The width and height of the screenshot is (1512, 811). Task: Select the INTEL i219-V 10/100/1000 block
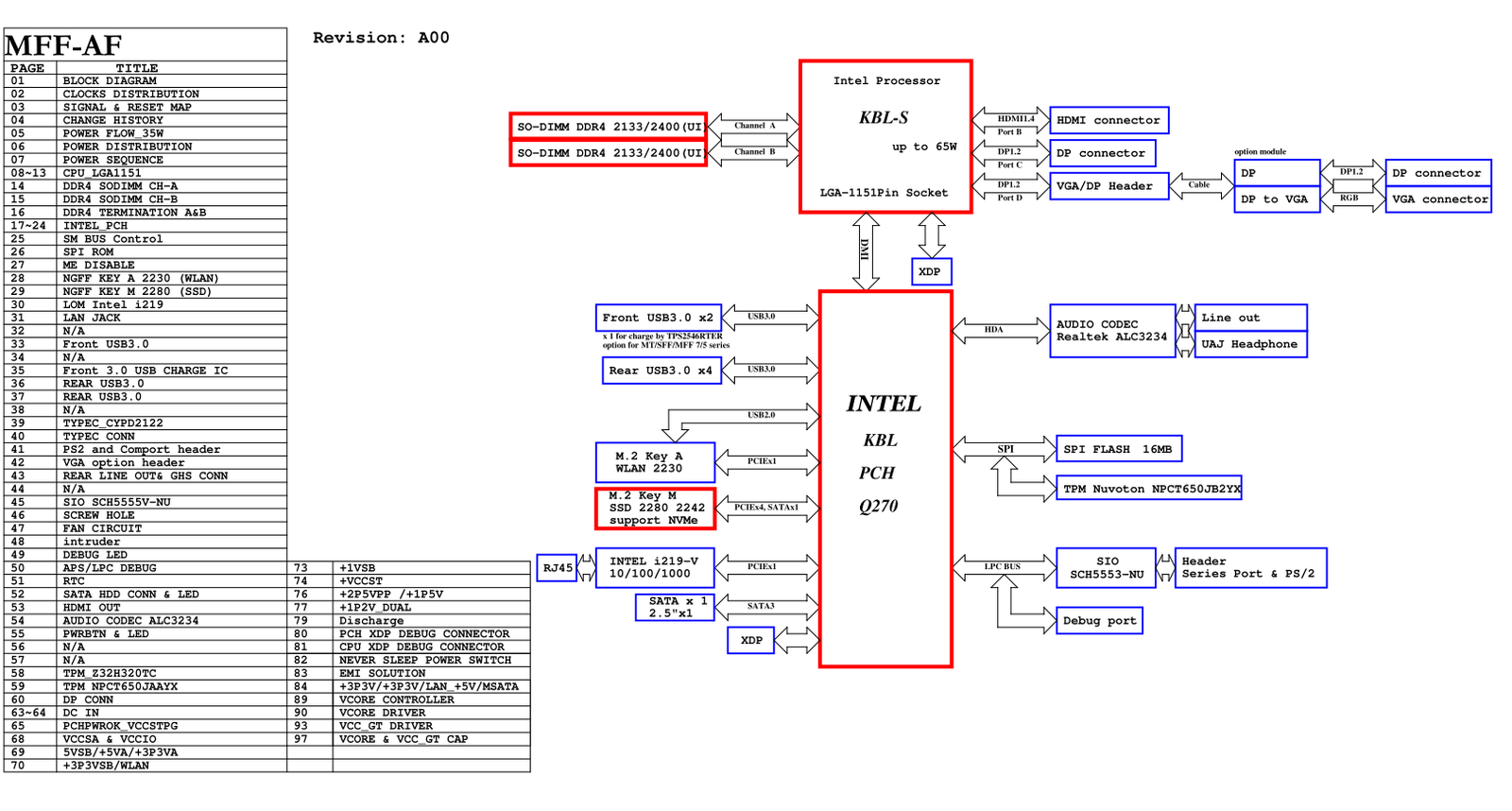(655, 567)
